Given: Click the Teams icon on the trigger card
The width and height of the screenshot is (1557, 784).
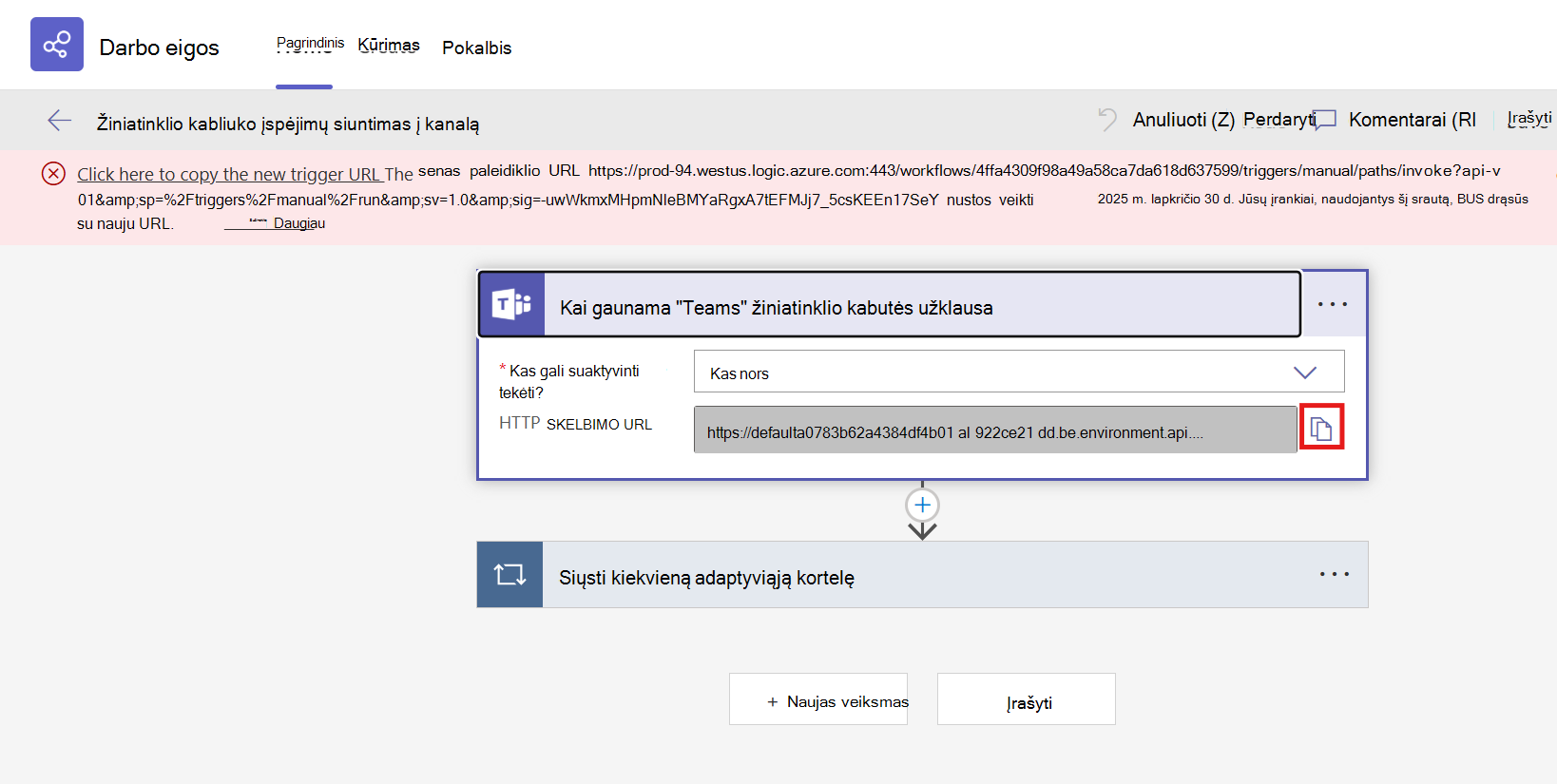Looking at the screenshot, I should pyautogui.click(x=512, y=304).
